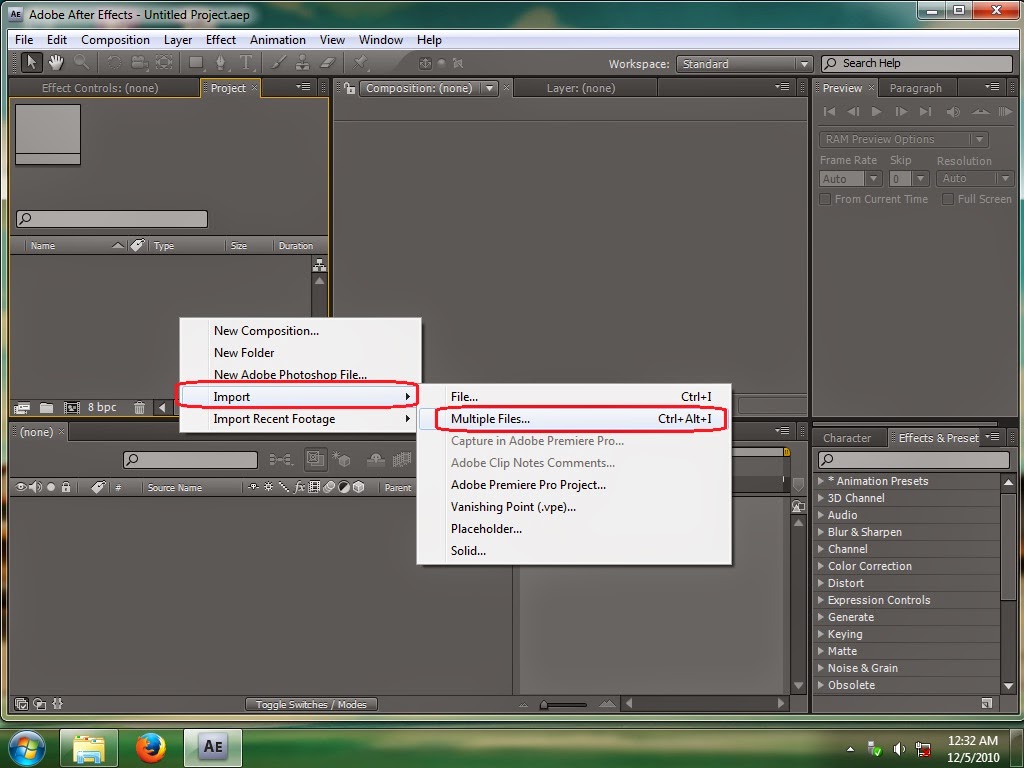Toggle the Frame Blending timeline switch
1024x768 pixels.
(x=402, y=460)
